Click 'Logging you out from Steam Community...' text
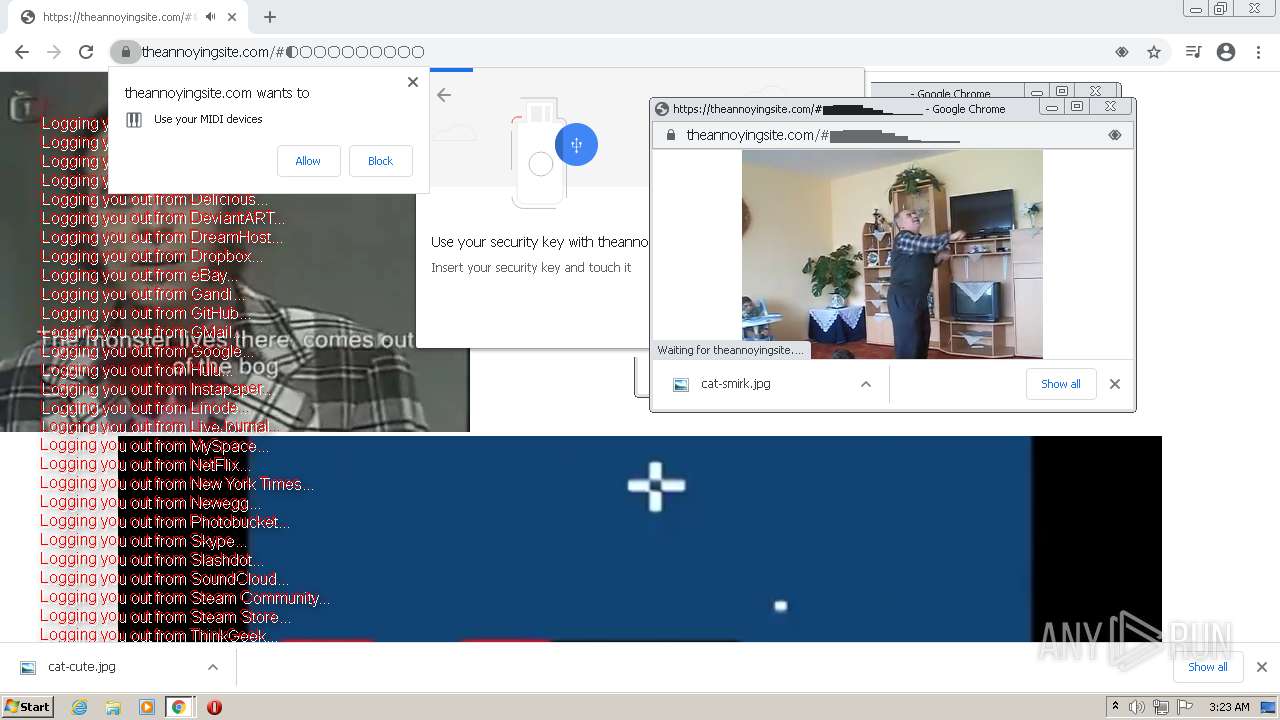The height and width of the screenshot is (720, 1280). (x=185, y=598)
